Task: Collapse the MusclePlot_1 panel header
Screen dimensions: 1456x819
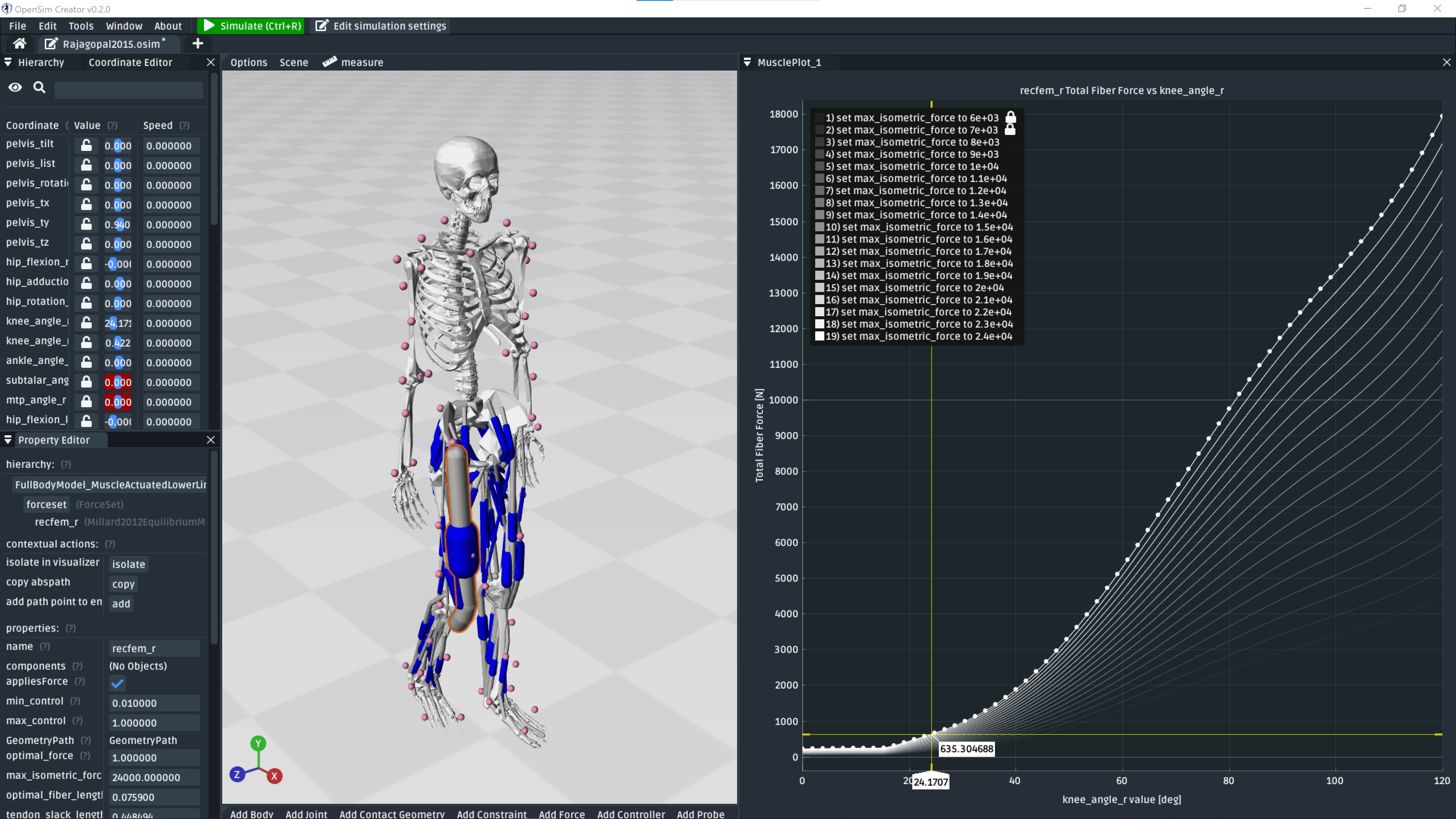Action: point(747,62)
